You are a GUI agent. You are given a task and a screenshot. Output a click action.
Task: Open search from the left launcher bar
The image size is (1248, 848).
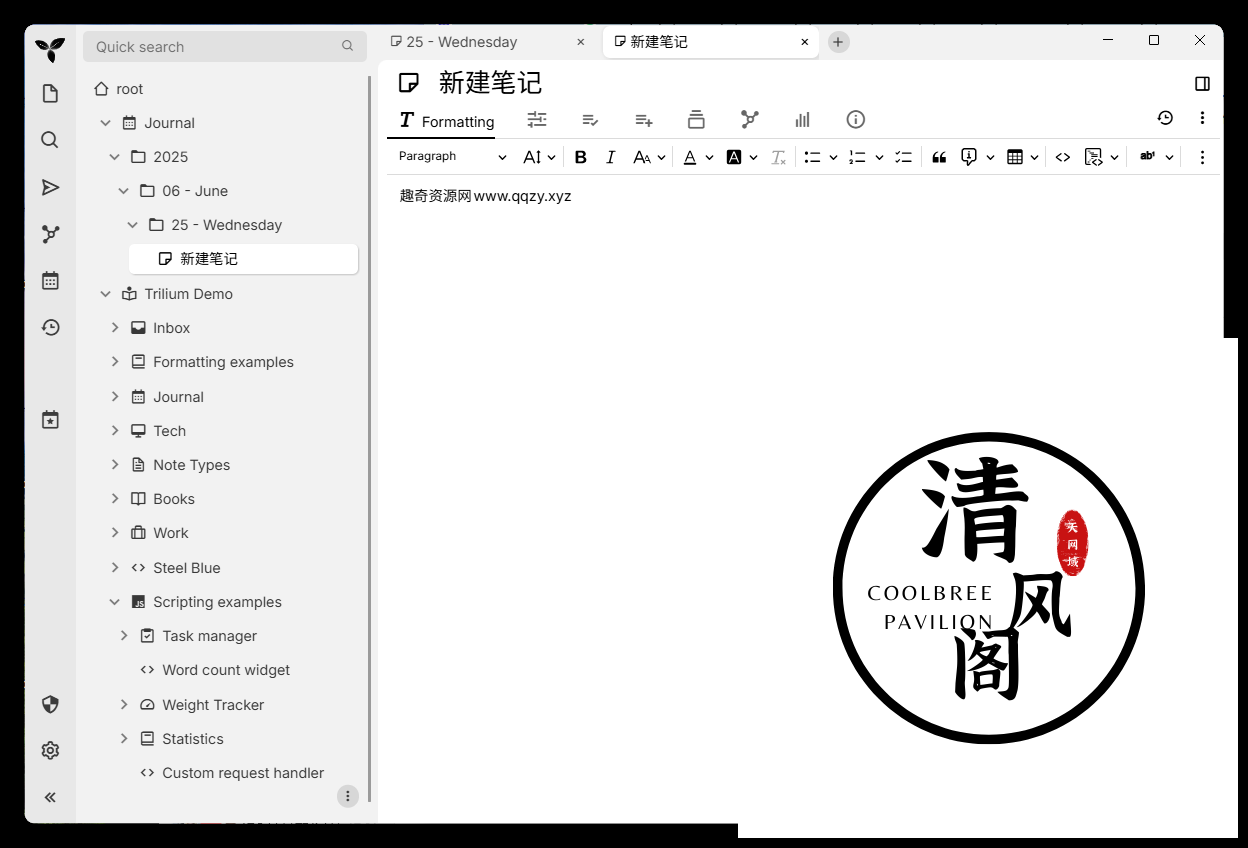click(50, 140)
